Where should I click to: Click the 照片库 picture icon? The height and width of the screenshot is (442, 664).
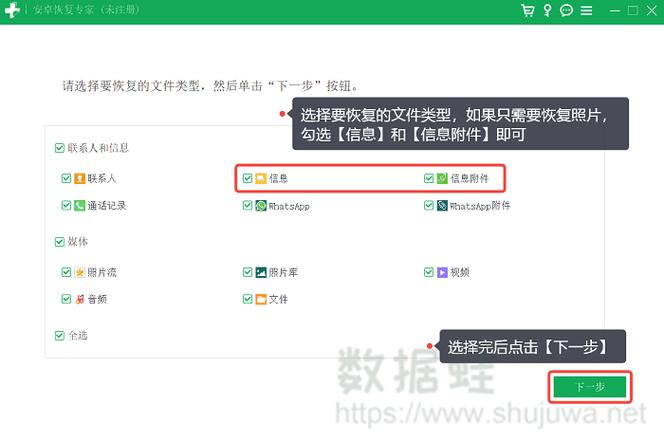coord(261,272)
